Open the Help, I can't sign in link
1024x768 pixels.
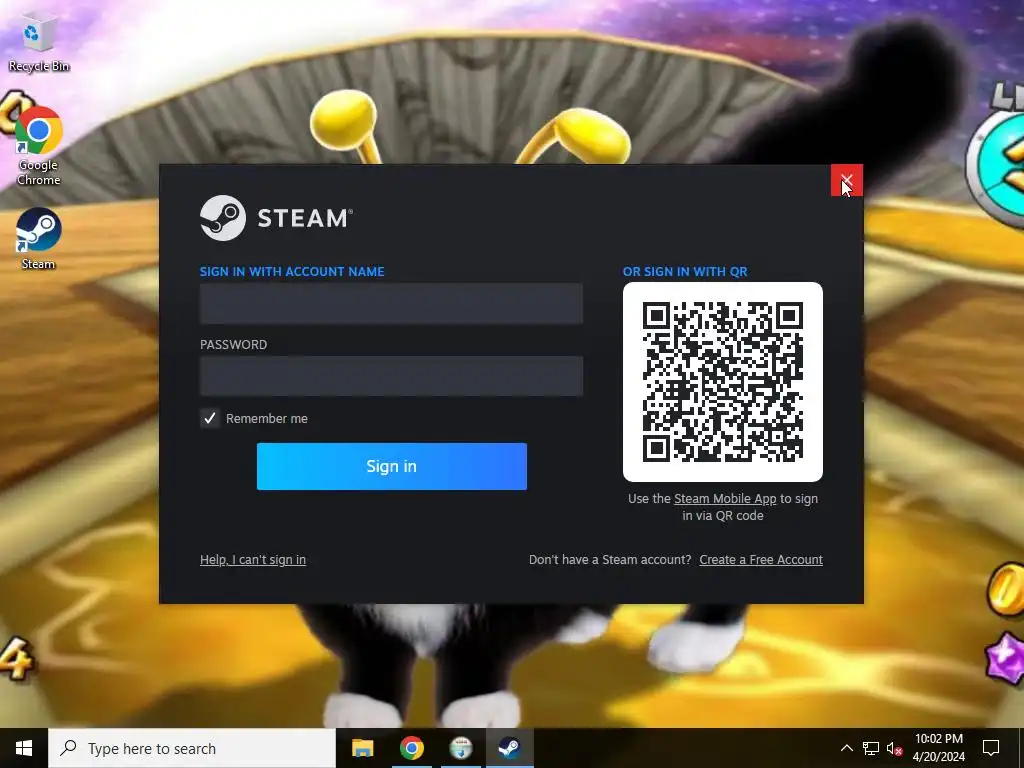point(253,560)
